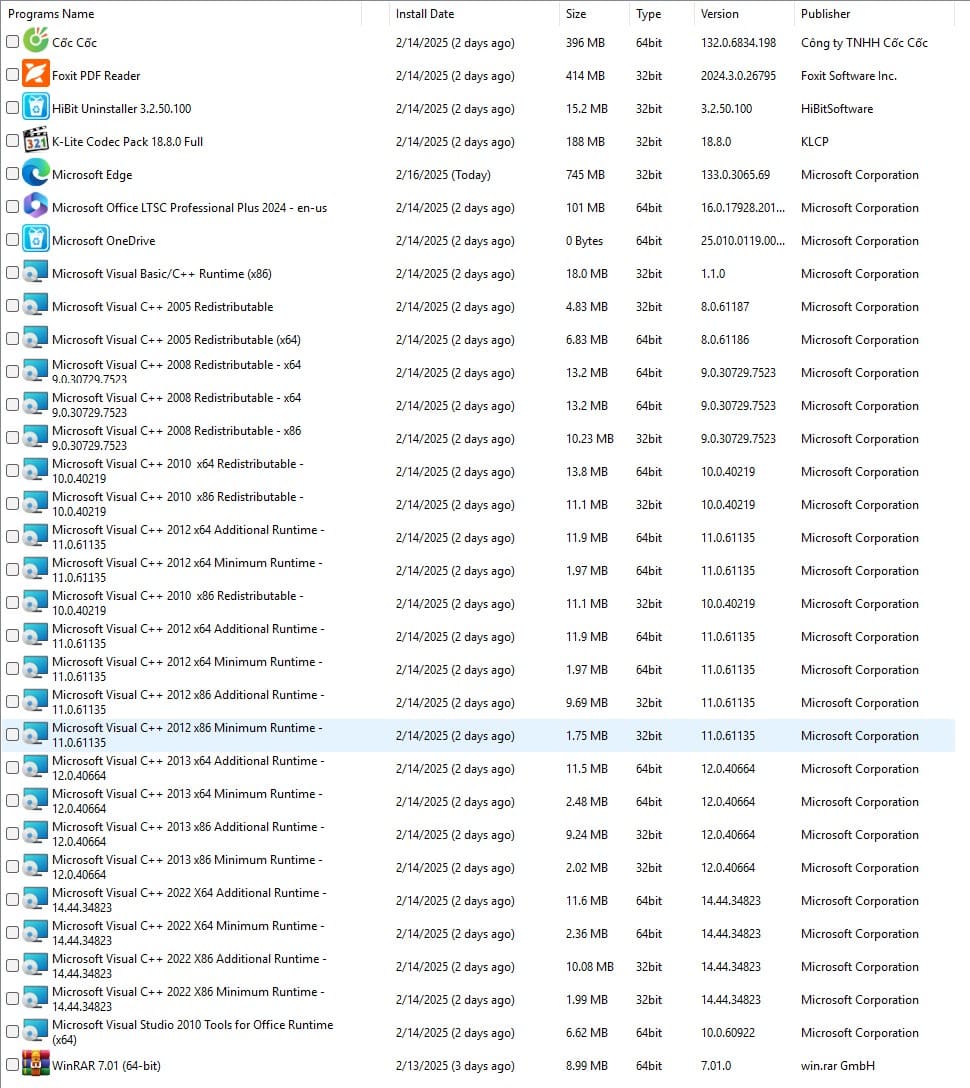Screen dimensions: 970x1088
Task: Click version "132.0.6834.198"
Action: (738, 43)
